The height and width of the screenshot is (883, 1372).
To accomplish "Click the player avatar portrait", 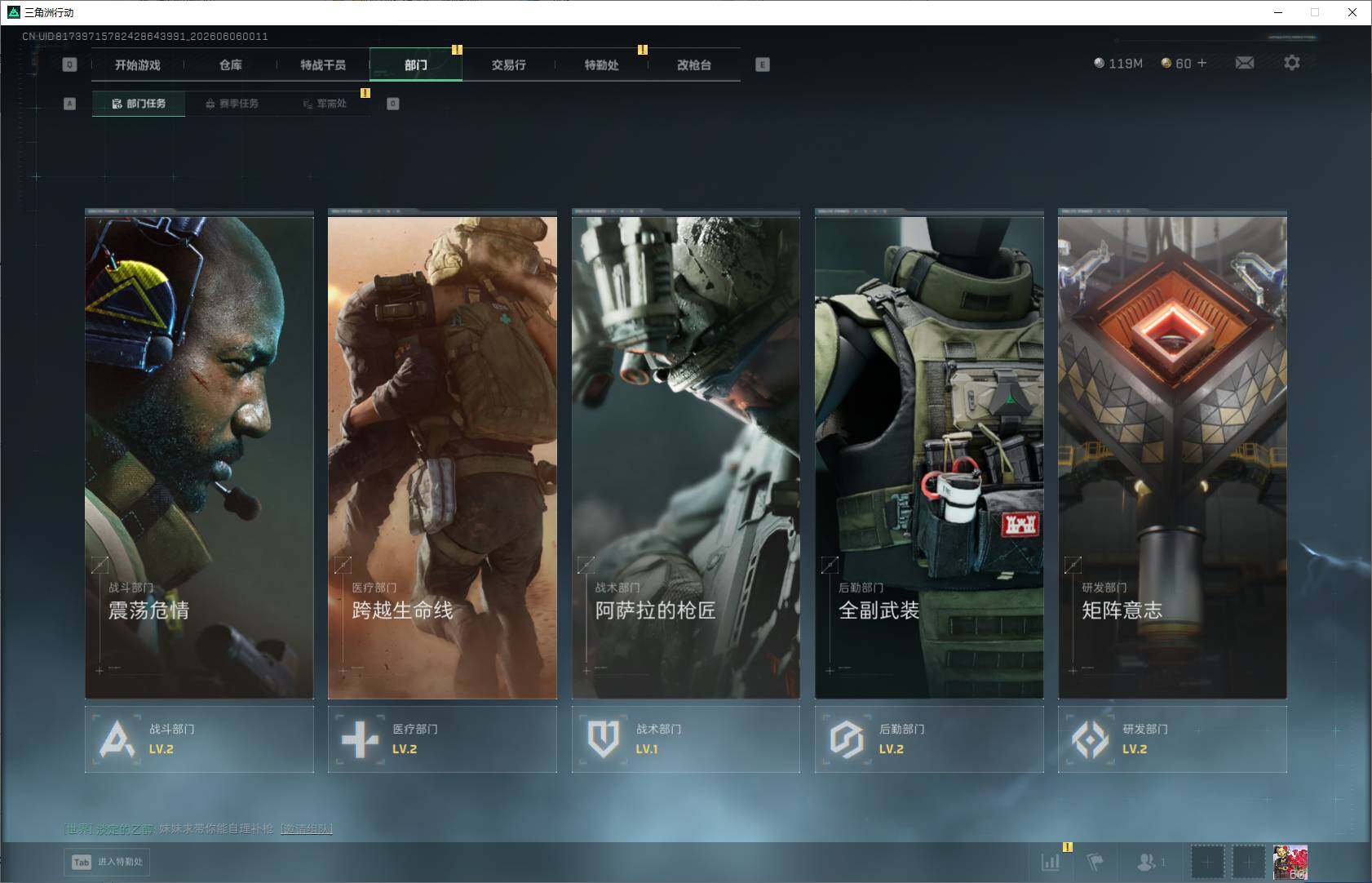I will (1290, 862).
